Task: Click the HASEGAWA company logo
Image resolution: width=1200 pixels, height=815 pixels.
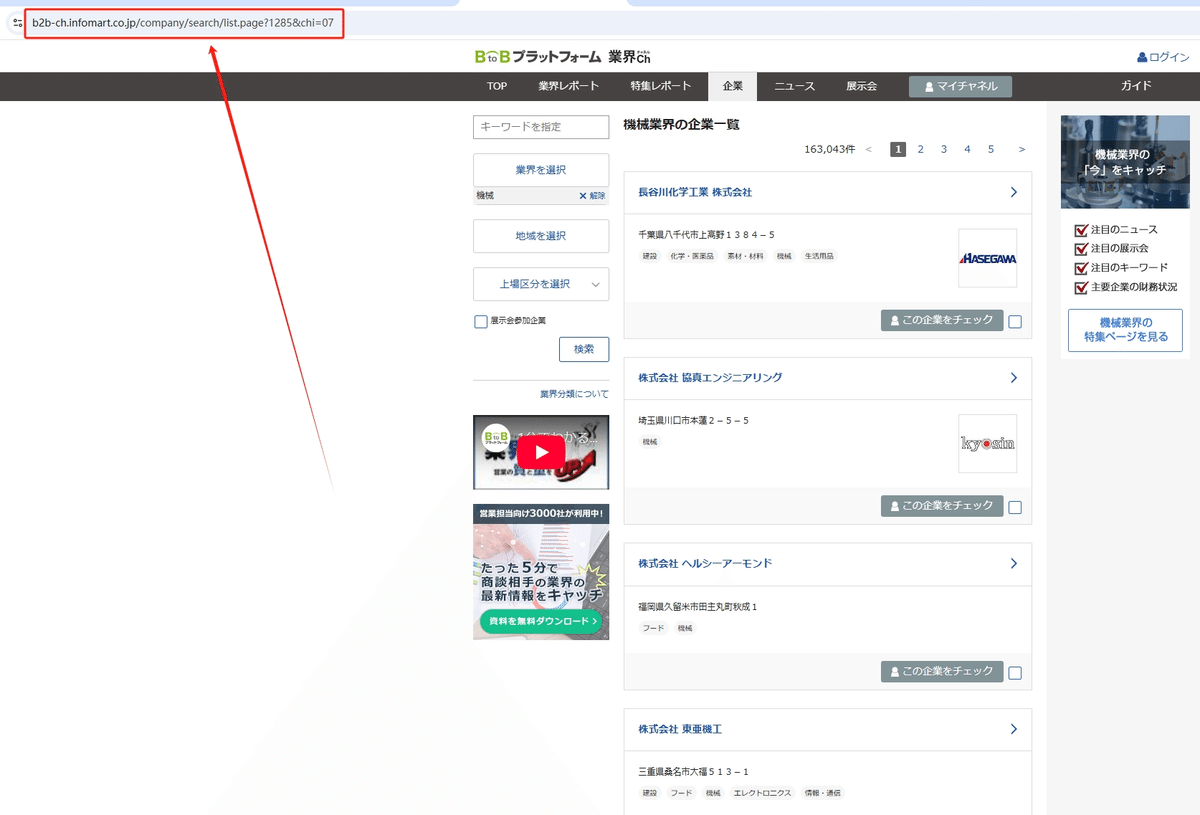Action: (987, 258)
